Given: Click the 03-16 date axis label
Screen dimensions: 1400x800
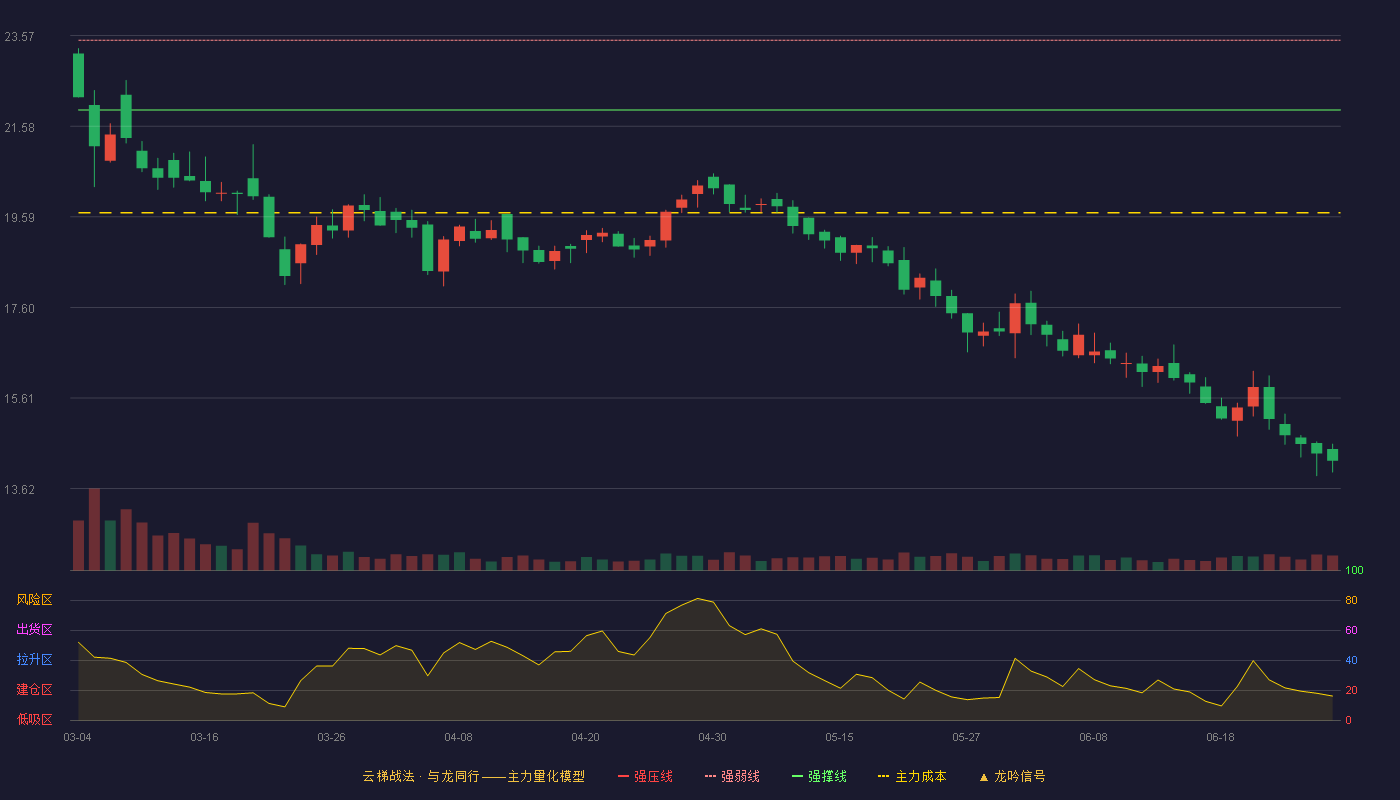Looking at the screenshot, I should (204, 737).
